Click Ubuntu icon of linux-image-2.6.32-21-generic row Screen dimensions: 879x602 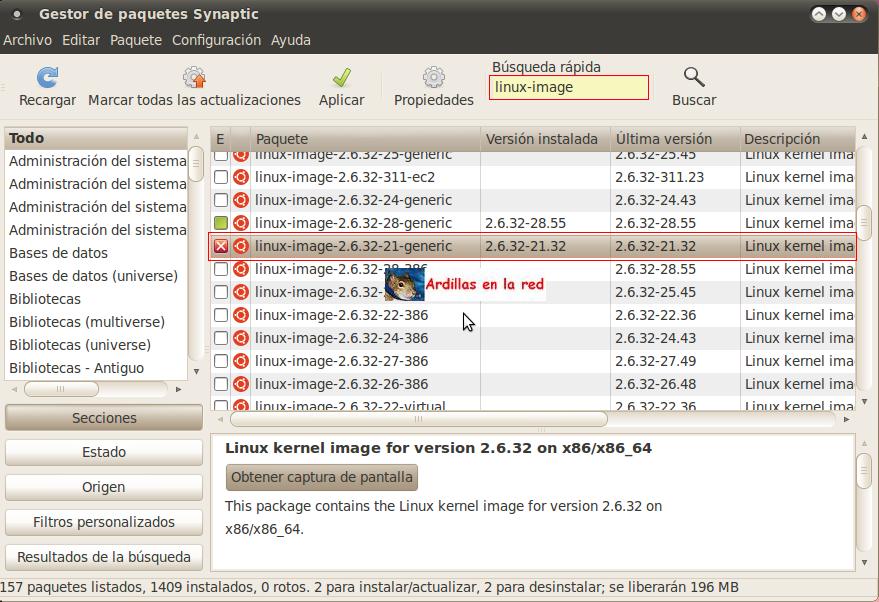[240, 246]
